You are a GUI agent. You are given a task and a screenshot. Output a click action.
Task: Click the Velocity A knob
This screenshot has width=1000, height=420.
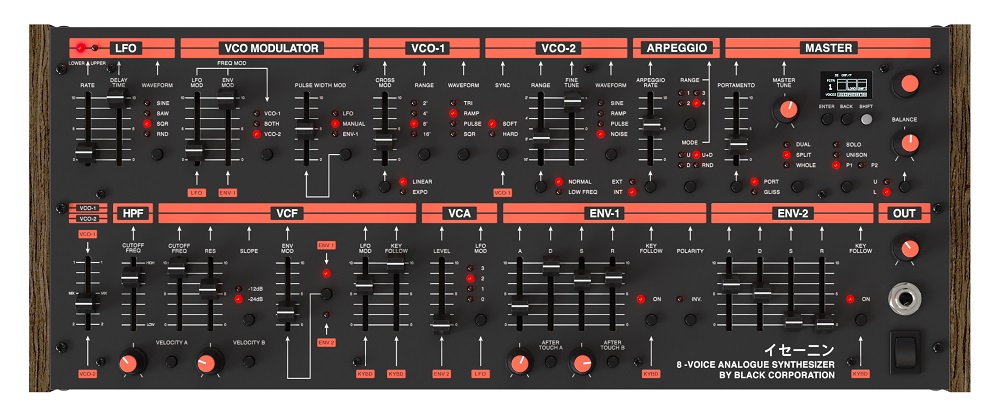pyautogui.click(x=131, y=363)
